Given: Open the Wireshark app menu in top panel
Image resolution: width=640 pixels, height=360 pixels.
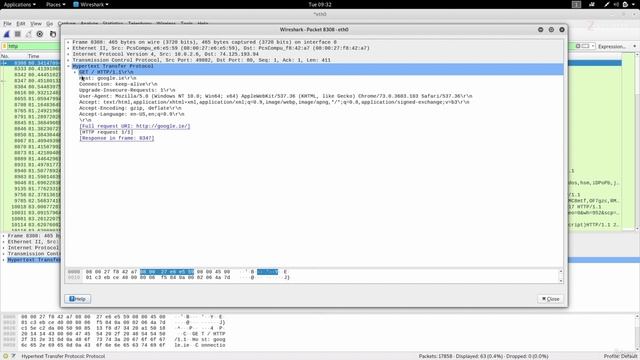Looking at the screenshot, I should (x=91, y=4).
